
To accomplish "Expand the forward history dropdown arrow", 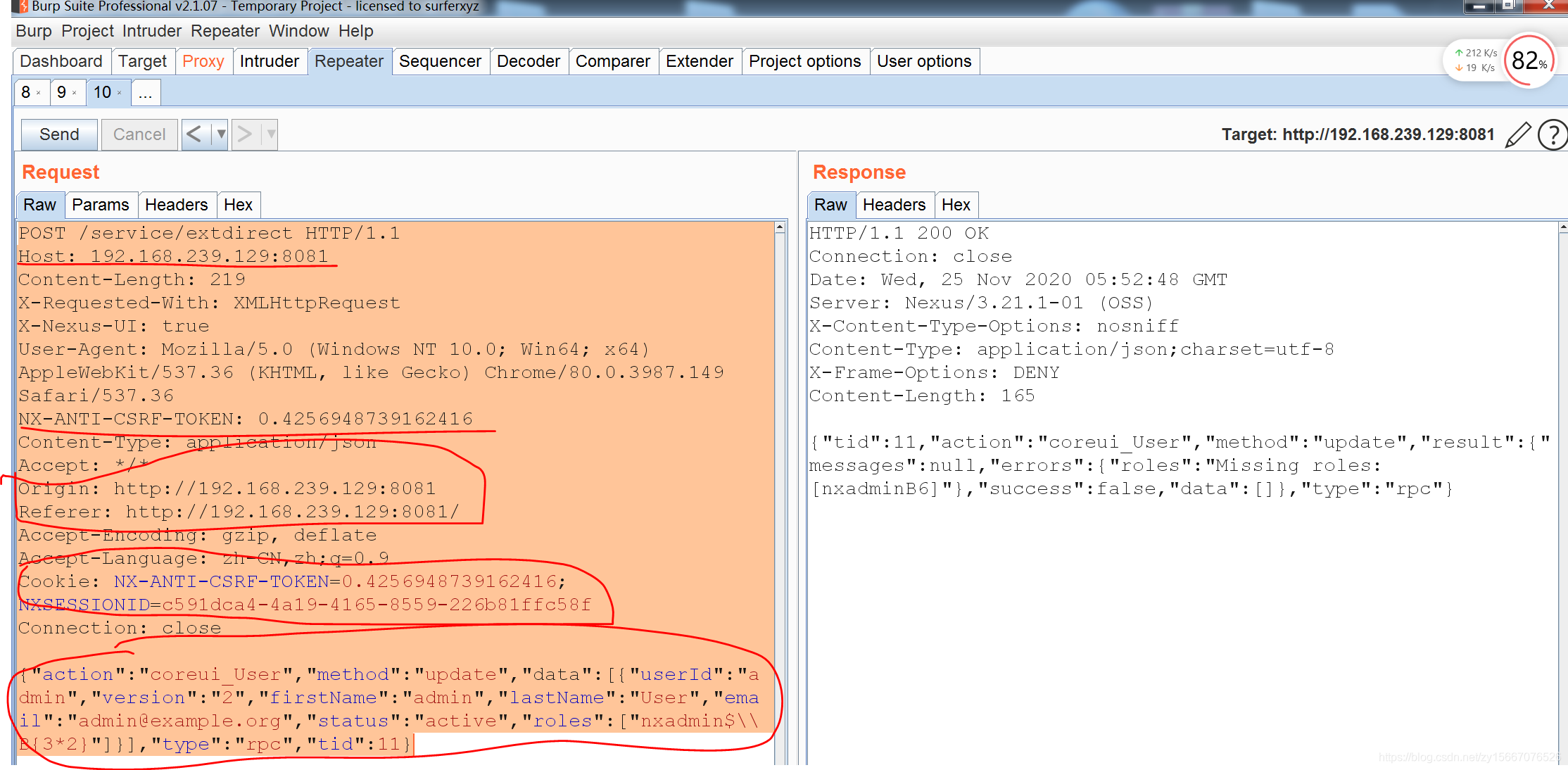I will click(x=271, y=134).
